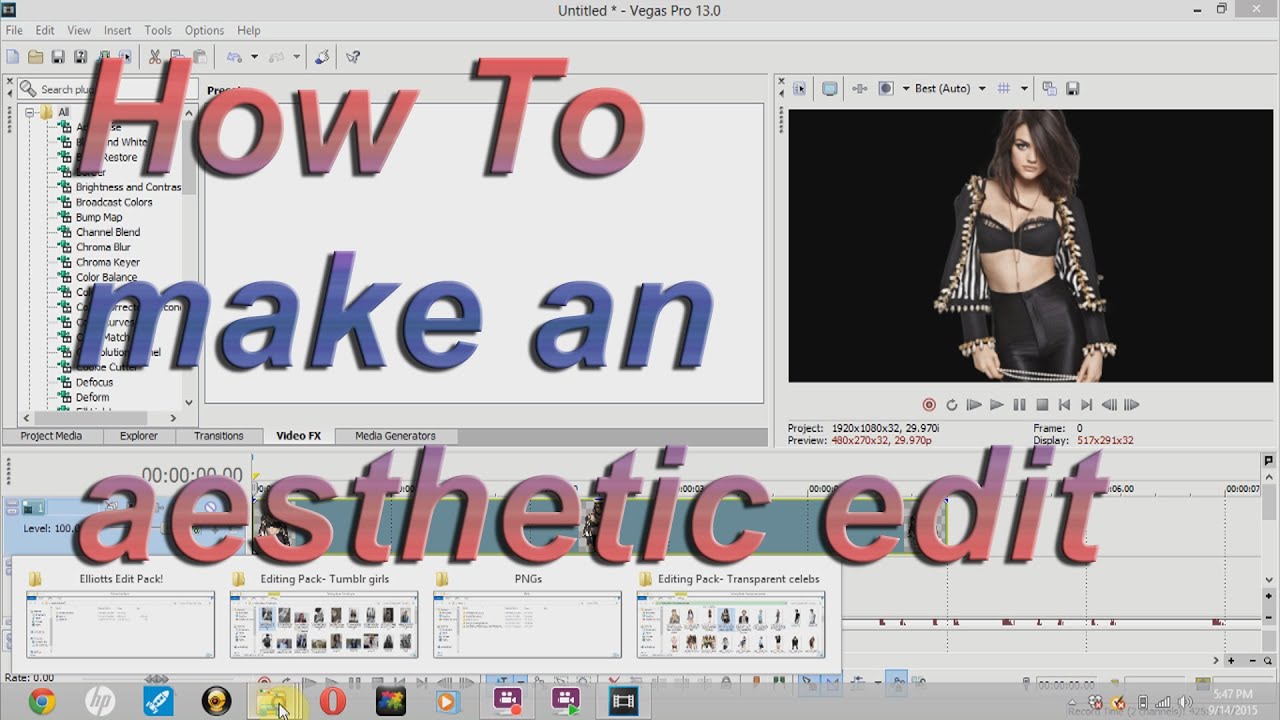The width and height of the screenshot is (1280, 720).
Task: Switch to Vegas Pro taskbar icon
Action: [623, 702]
